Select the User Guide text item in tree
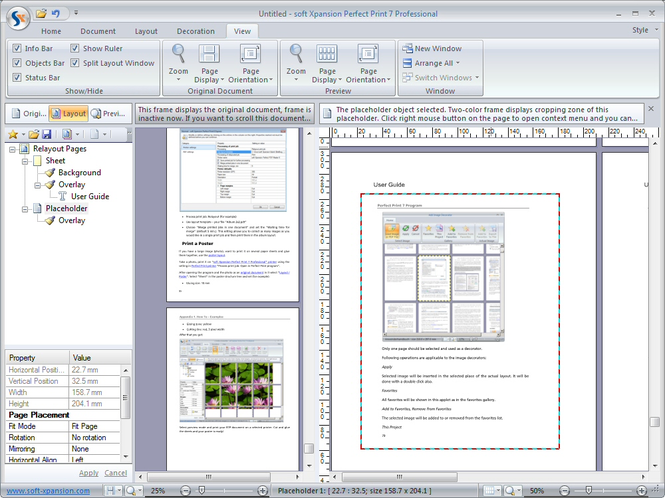The width and height of the screenshot is (665, 498). tap(90, 196)
